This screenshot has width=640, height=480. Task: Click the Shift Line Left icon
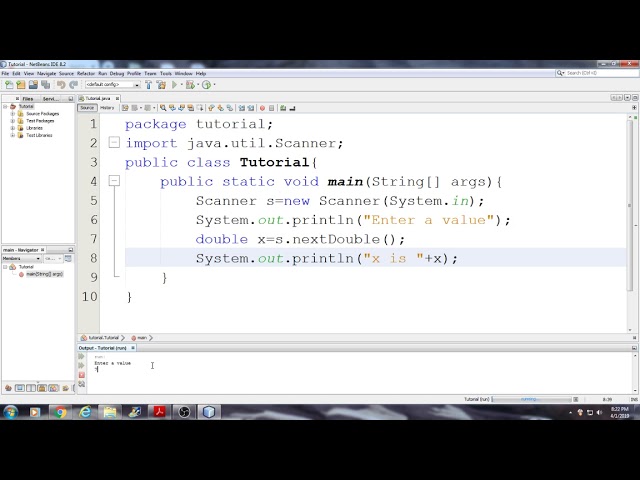tap(241, 108)
